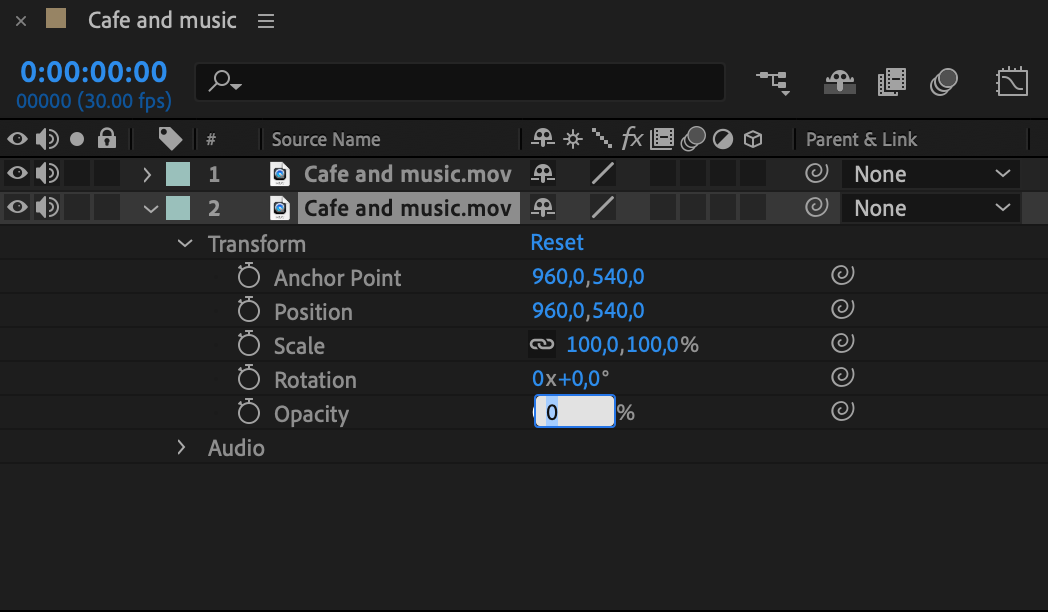
Task: Expand the Audio property group
Action: [181, 447]
